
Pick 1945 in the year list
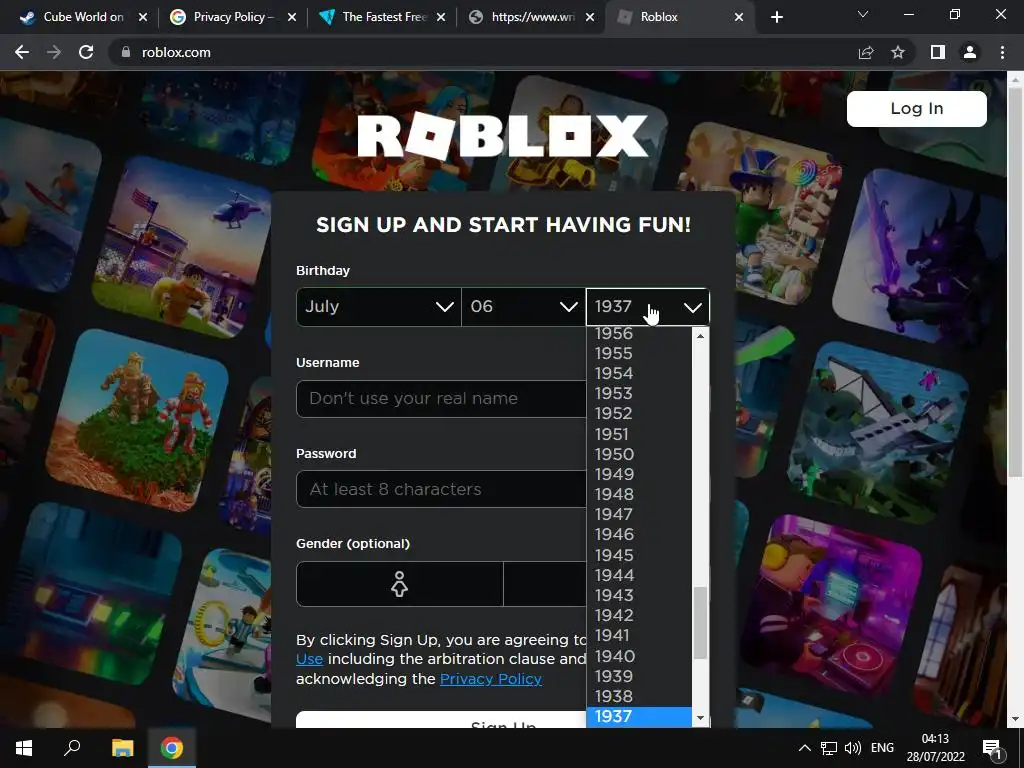(639, 555)
